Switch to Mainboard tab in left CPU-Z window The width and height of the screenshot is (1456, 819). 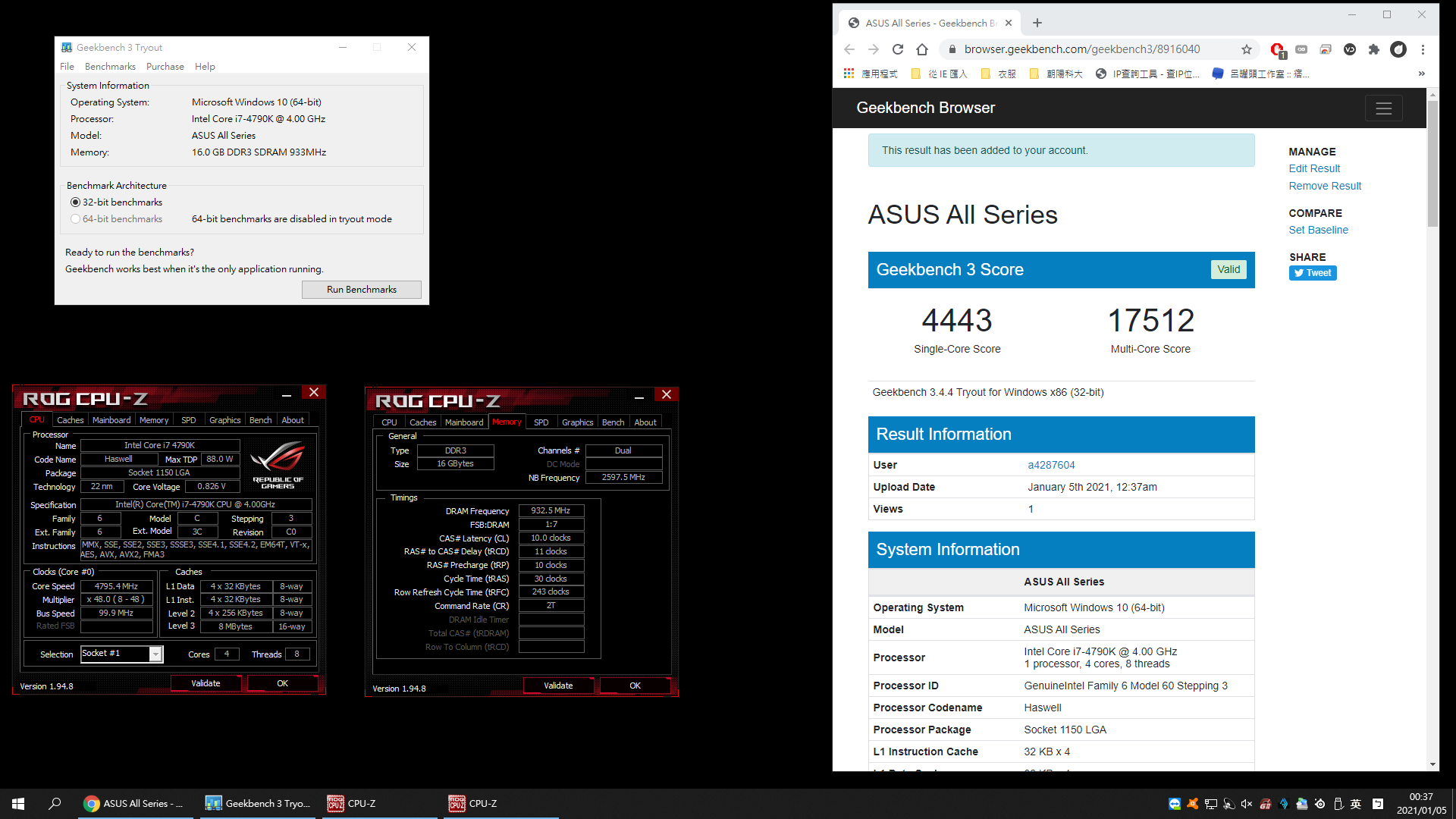point(111,420)
